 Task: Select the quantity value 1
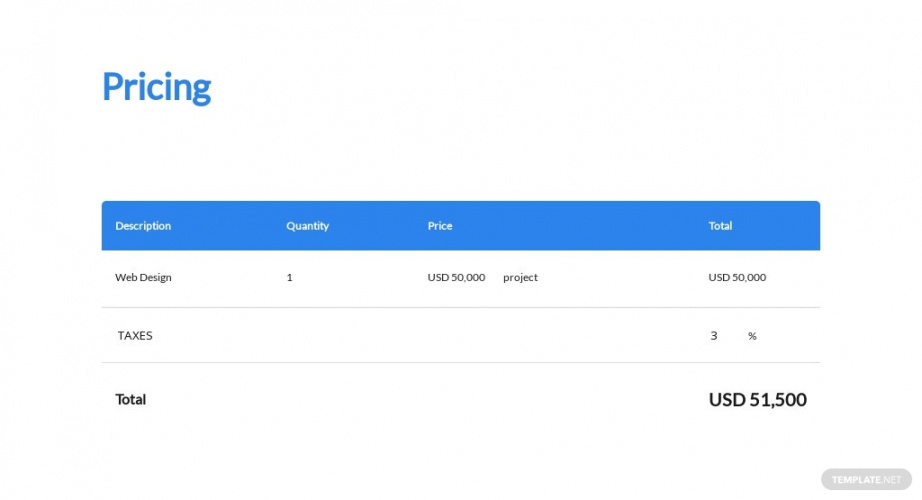289,278
